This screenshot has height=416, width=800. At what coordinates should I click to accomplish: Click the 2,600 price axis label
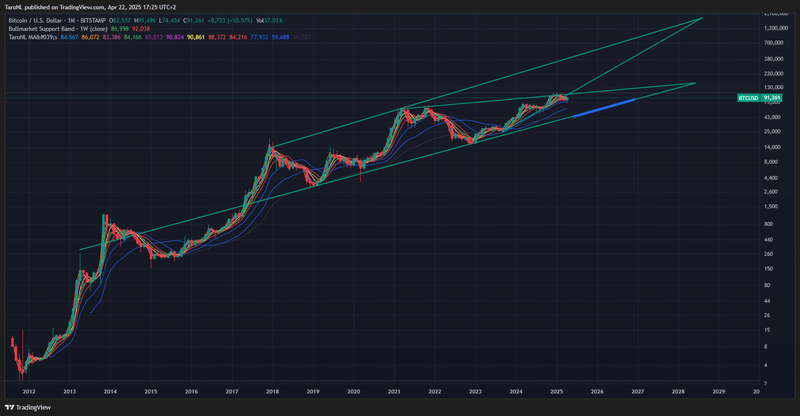[771, 192]
